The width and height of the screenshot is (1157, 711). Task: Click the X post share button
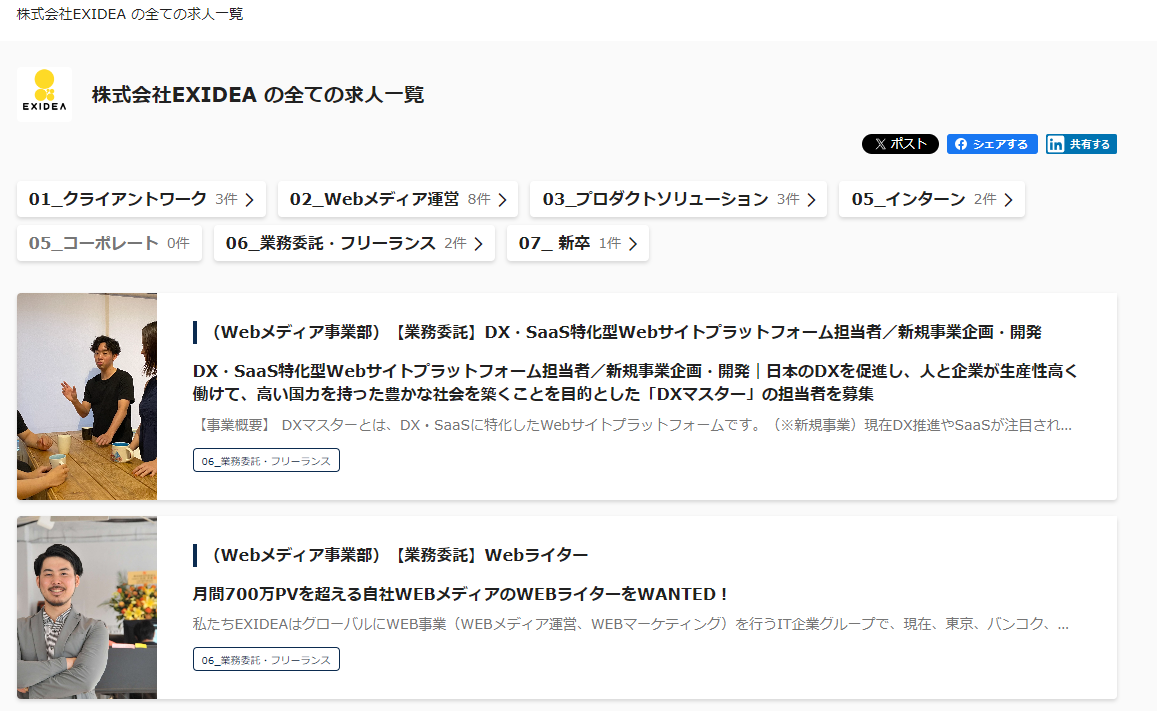pos(899,144)
